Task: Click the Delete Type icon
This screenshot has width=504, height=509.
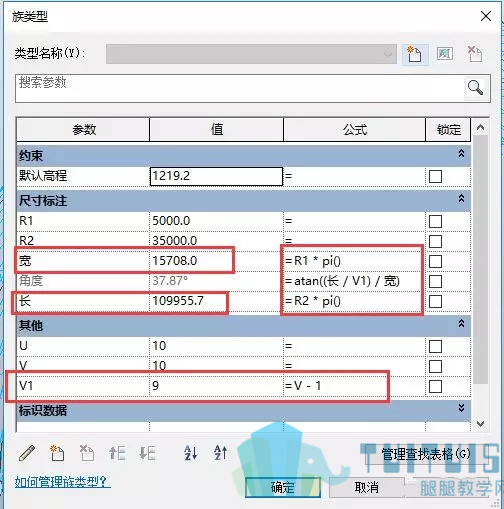Action: pos(475,54)
